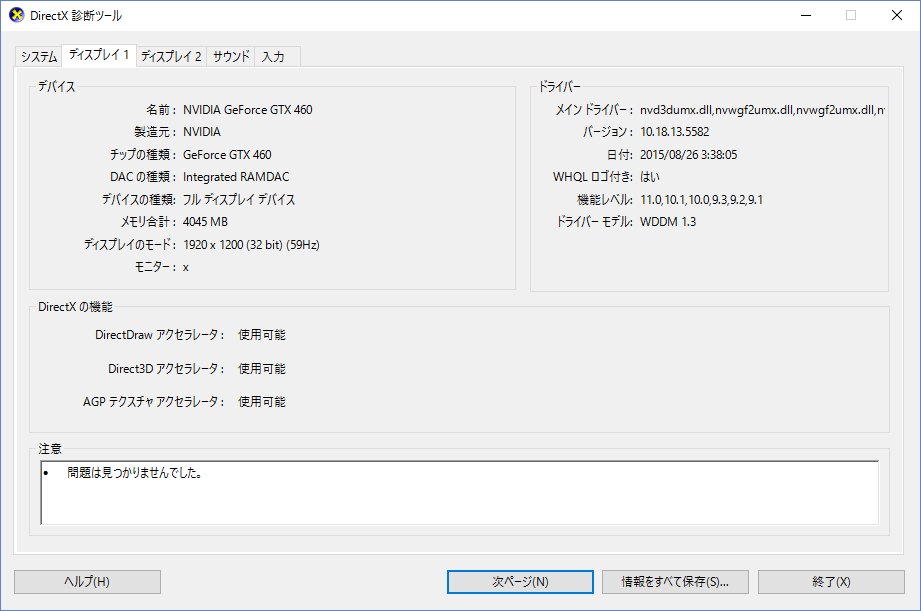Click the 製造元 field label
The width and height of the screenshot is (921, 611).
tap(155, 132)
